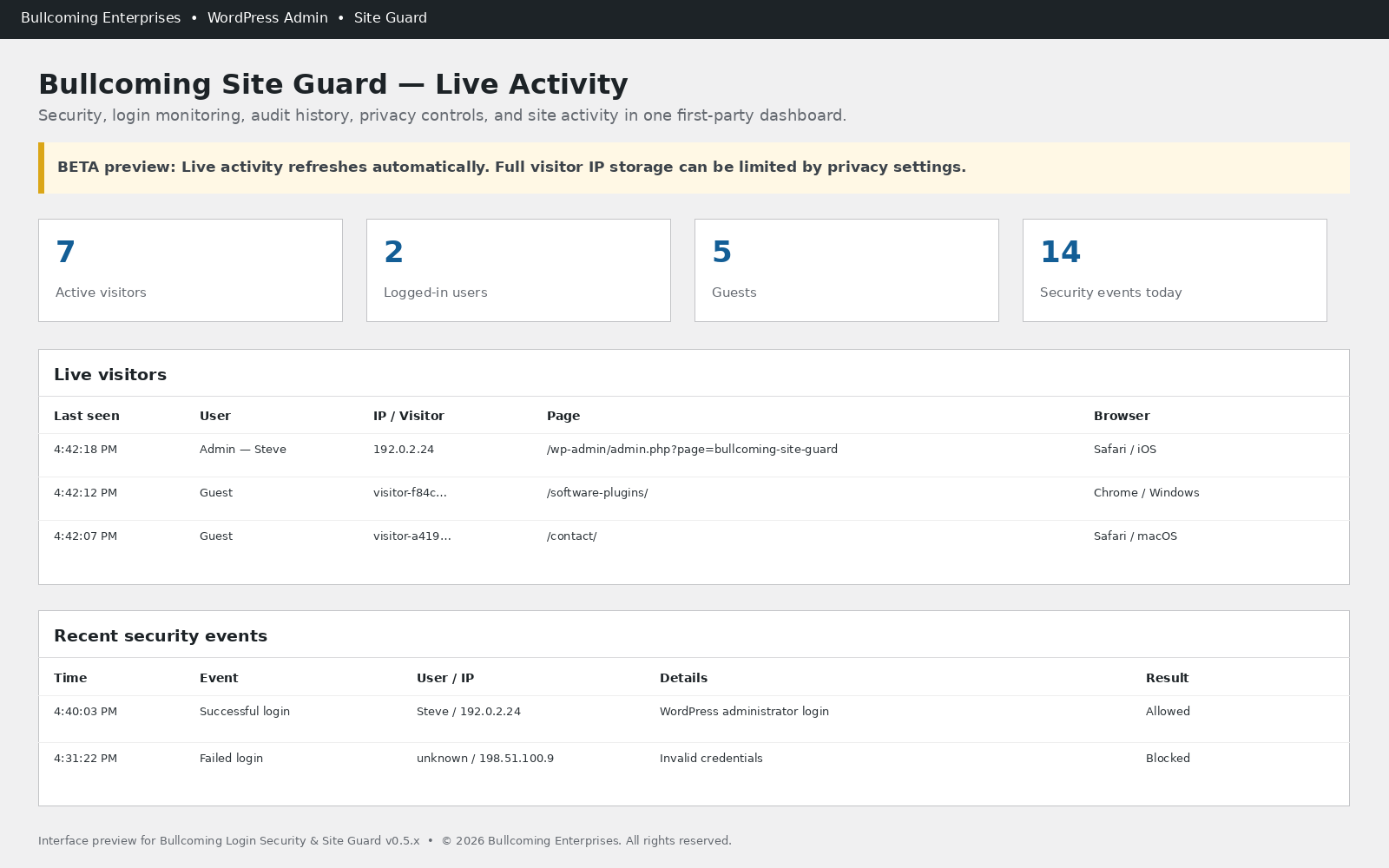Click the Result column header
This screenshot has width=1389, height=868.
[x=1167, y=678]
